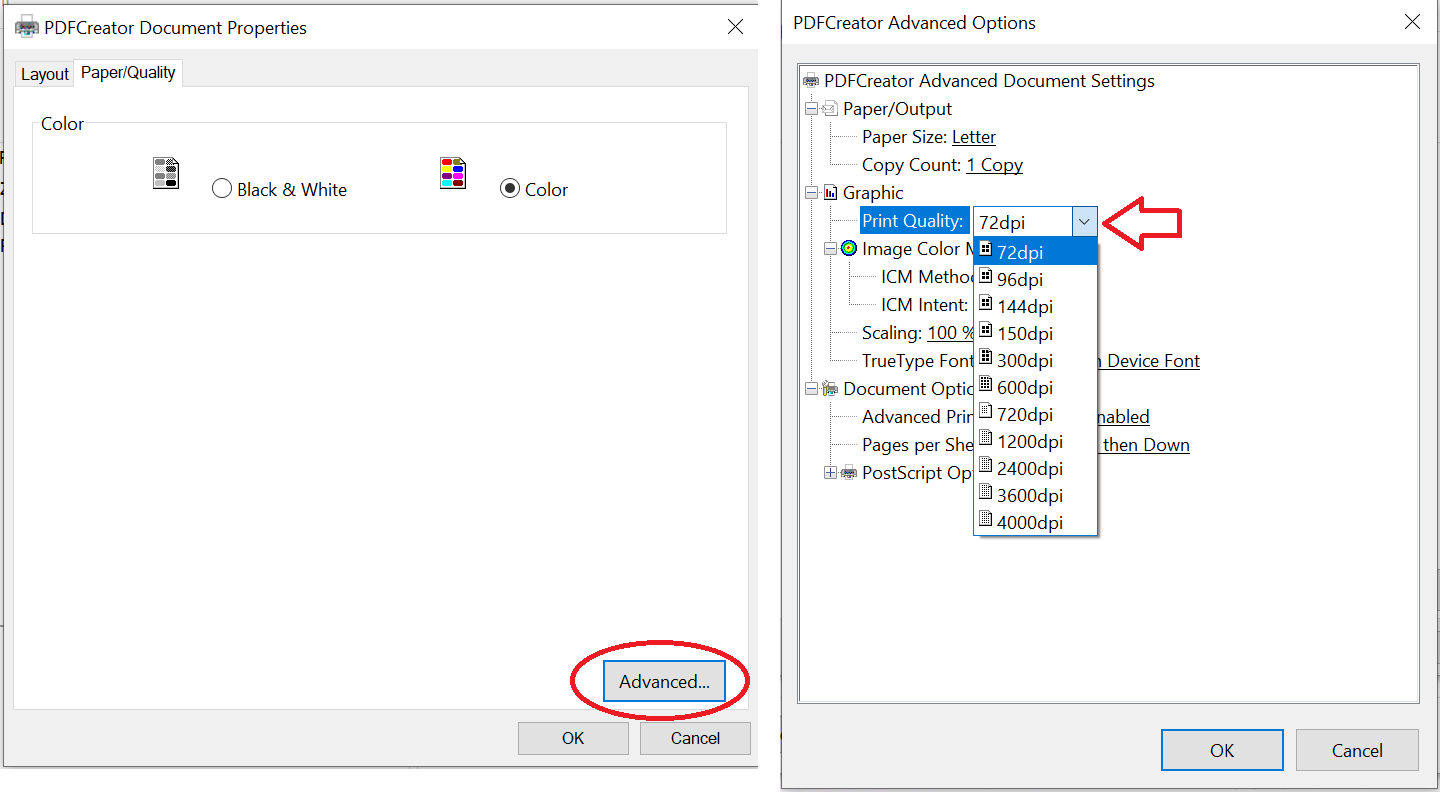Click the PostScript Options printer icon
1440x796 pixels.
coord(849,473)
